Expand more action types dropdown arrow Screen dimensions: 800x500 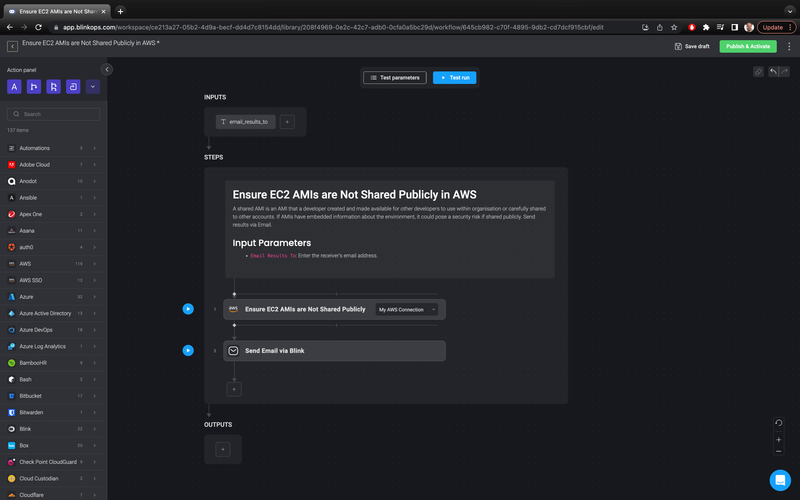(93, 87)
